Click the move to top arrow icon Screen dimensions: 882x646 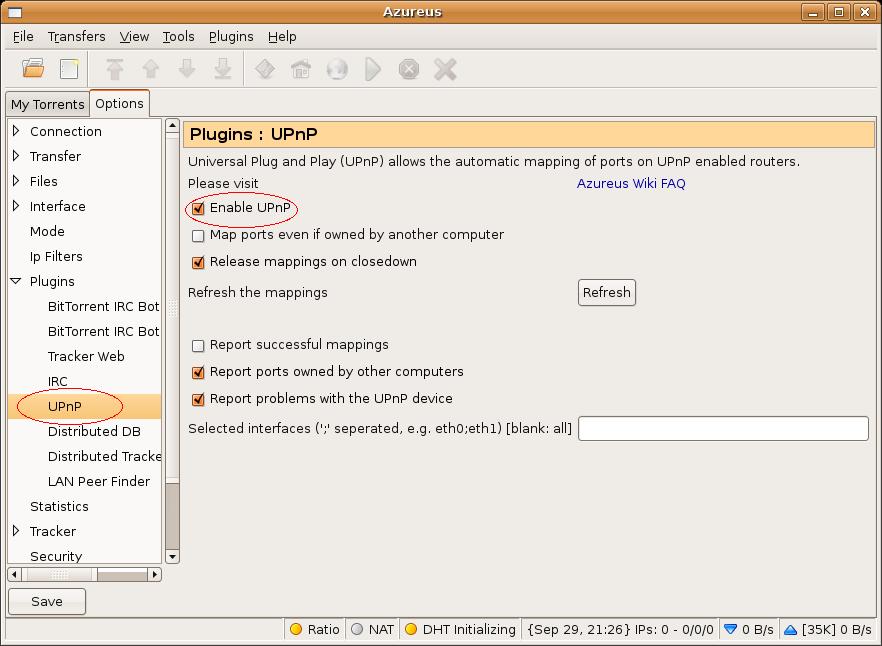pos(115,69)
